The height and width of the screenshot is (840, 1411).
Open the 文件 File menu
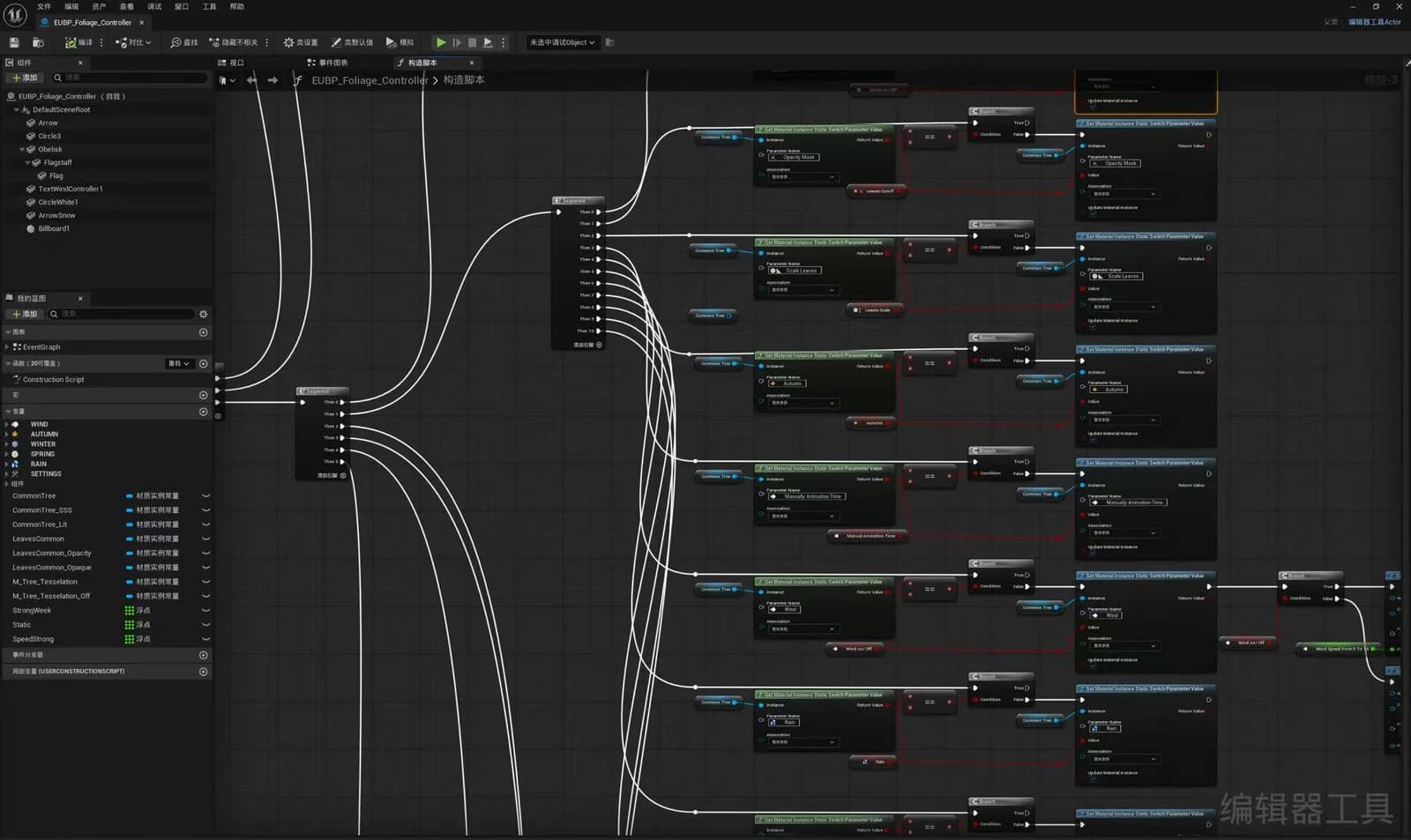click(x=44, y=6)
